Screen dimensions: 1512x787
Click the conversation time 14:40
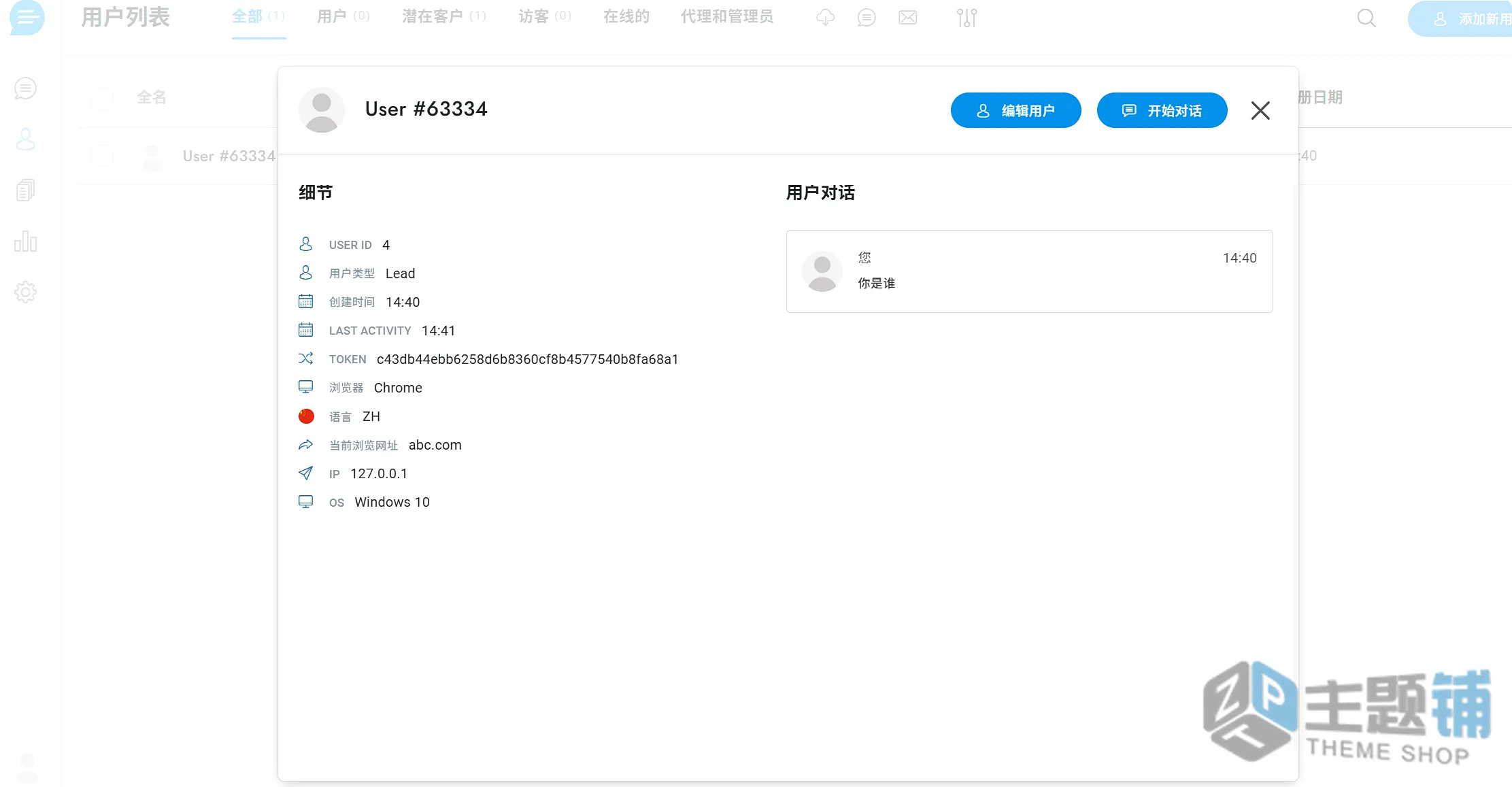pyautogui.click(x=1240, y=258)
